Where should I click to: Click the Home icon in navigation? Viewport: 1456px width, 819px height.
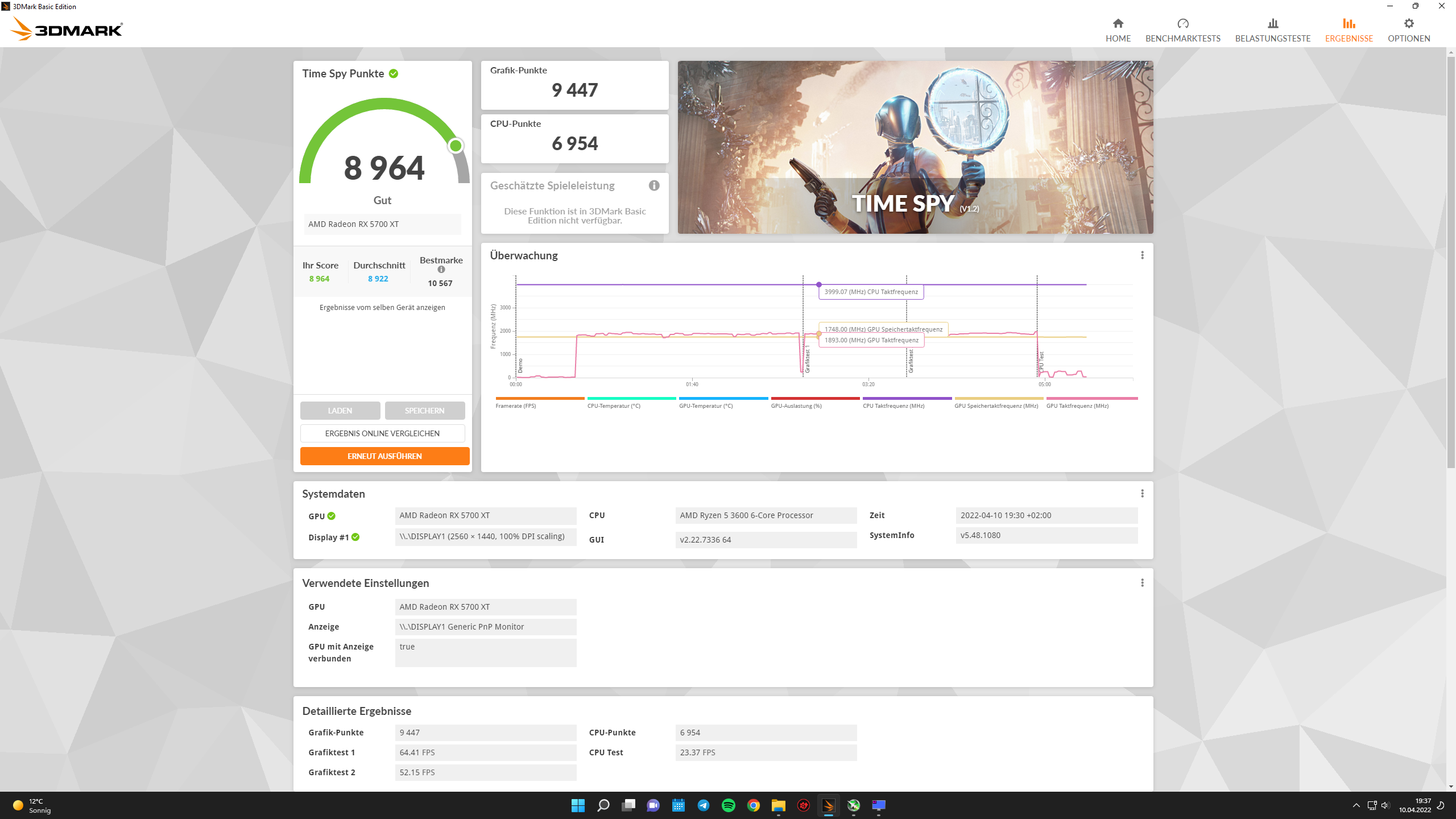[x=1118, y=24]
